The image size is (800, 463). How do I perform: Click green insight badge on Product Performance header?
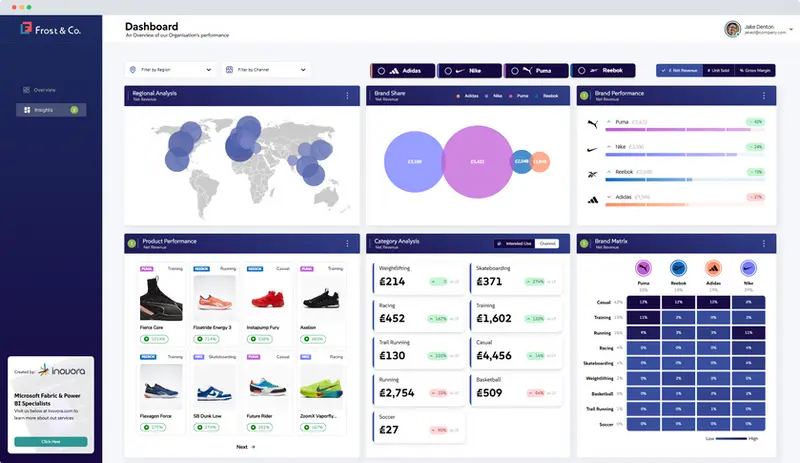pos(132,243)
